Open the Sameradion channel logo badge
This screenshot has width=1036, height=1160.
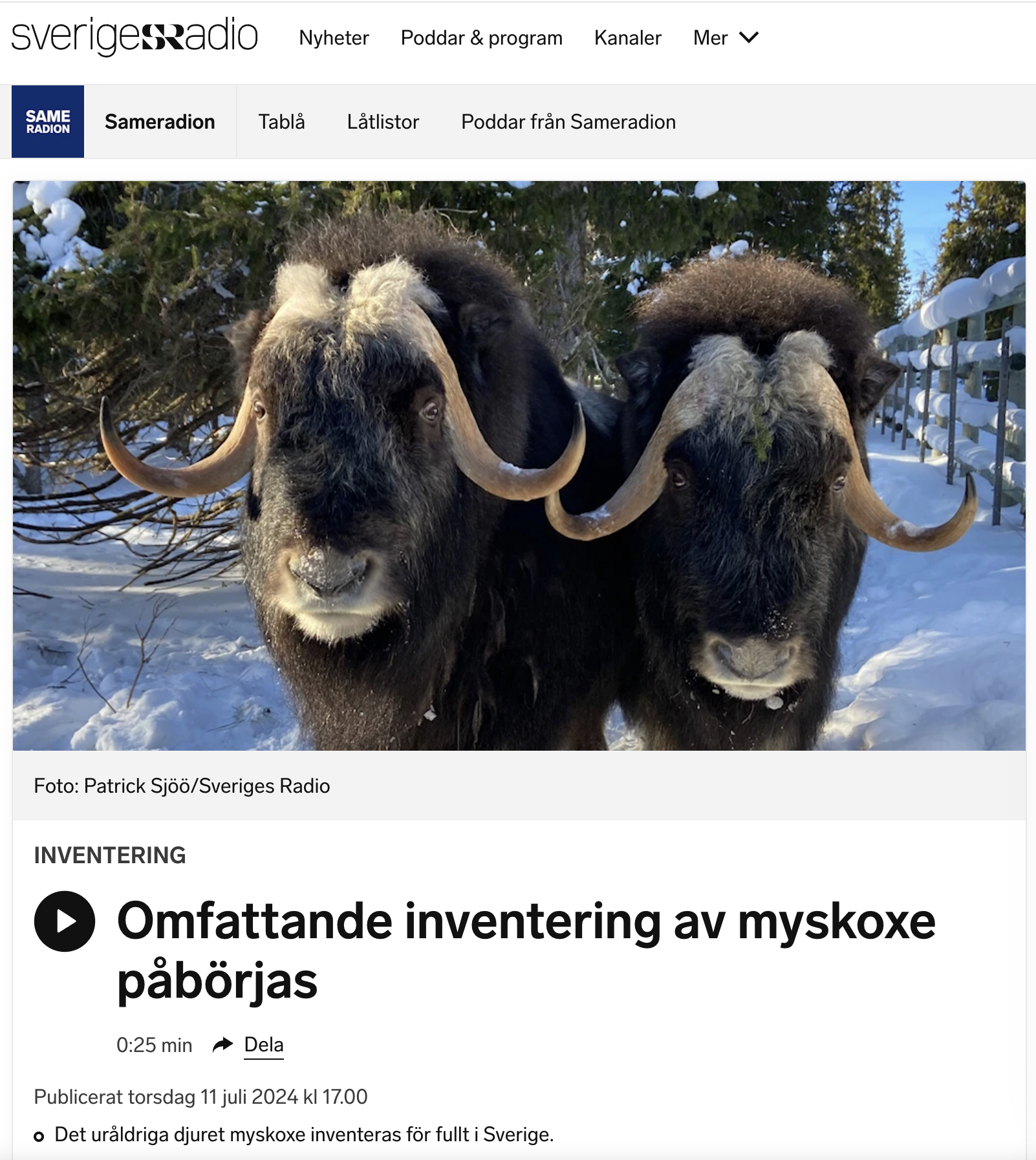coord(48,122)
